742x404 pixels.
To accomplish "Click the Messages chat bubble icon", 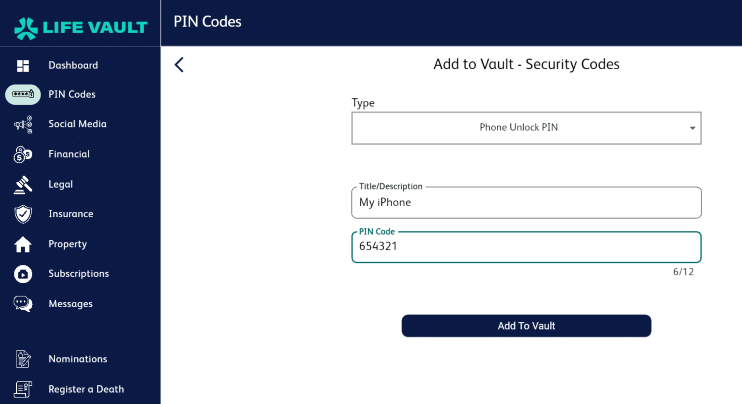I will 23,304.
